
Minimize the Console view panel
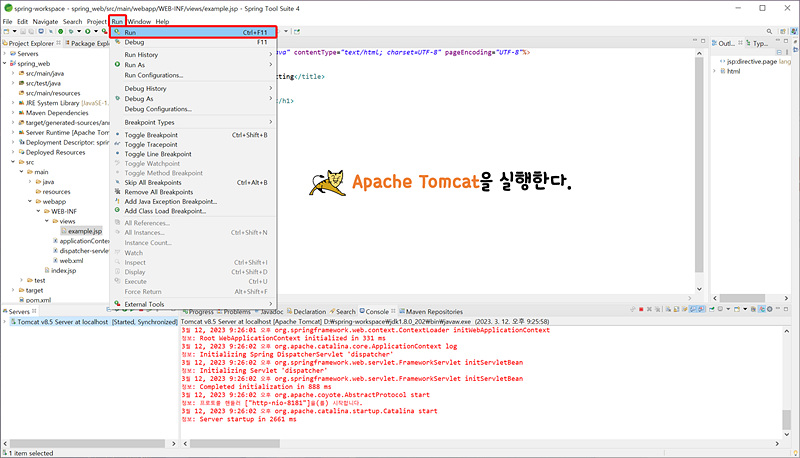[x=778, y=309]
